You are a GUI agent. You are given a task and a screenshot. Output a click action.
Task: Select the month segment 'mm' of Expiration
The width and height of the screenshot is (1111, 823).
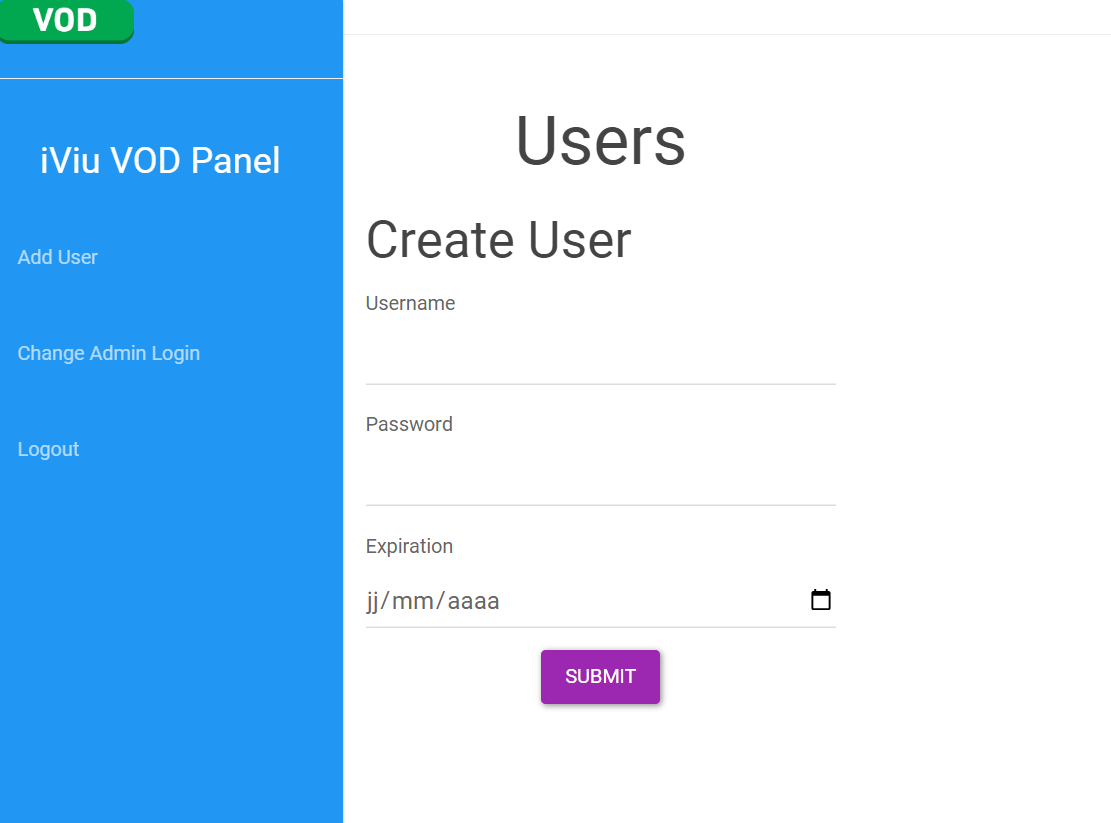click(411, 601)
